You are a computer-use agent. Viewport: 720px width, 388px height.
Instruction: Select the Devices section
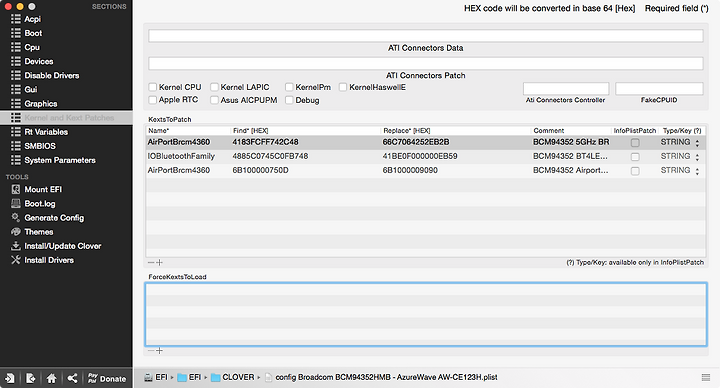pyautogui.click(x=39, y=61)
